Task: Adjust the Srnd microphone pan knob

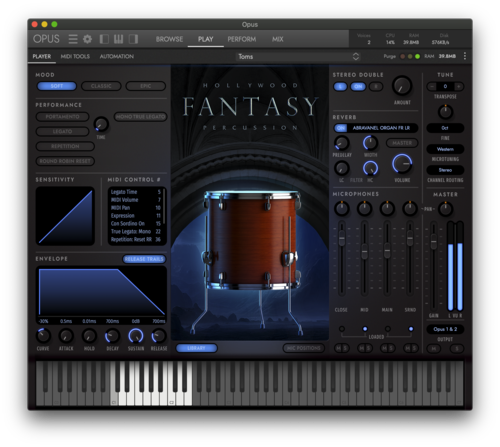Action: [410, 209]
